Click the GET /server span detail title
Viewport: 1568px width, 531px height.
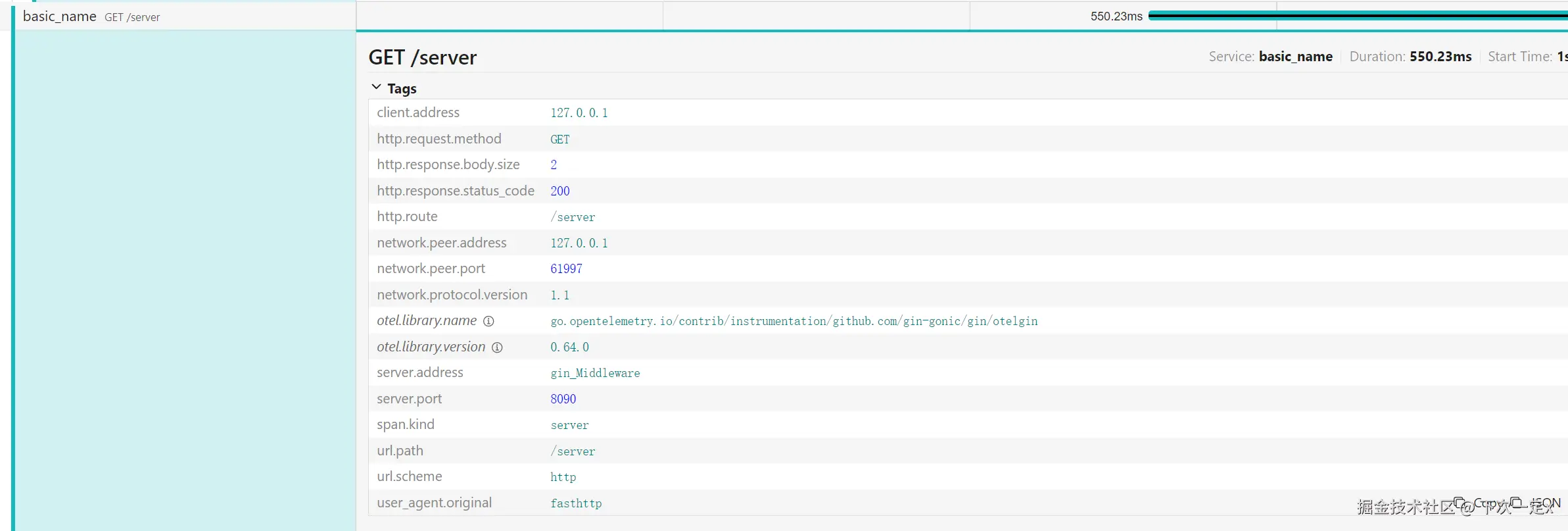(423, 57)
